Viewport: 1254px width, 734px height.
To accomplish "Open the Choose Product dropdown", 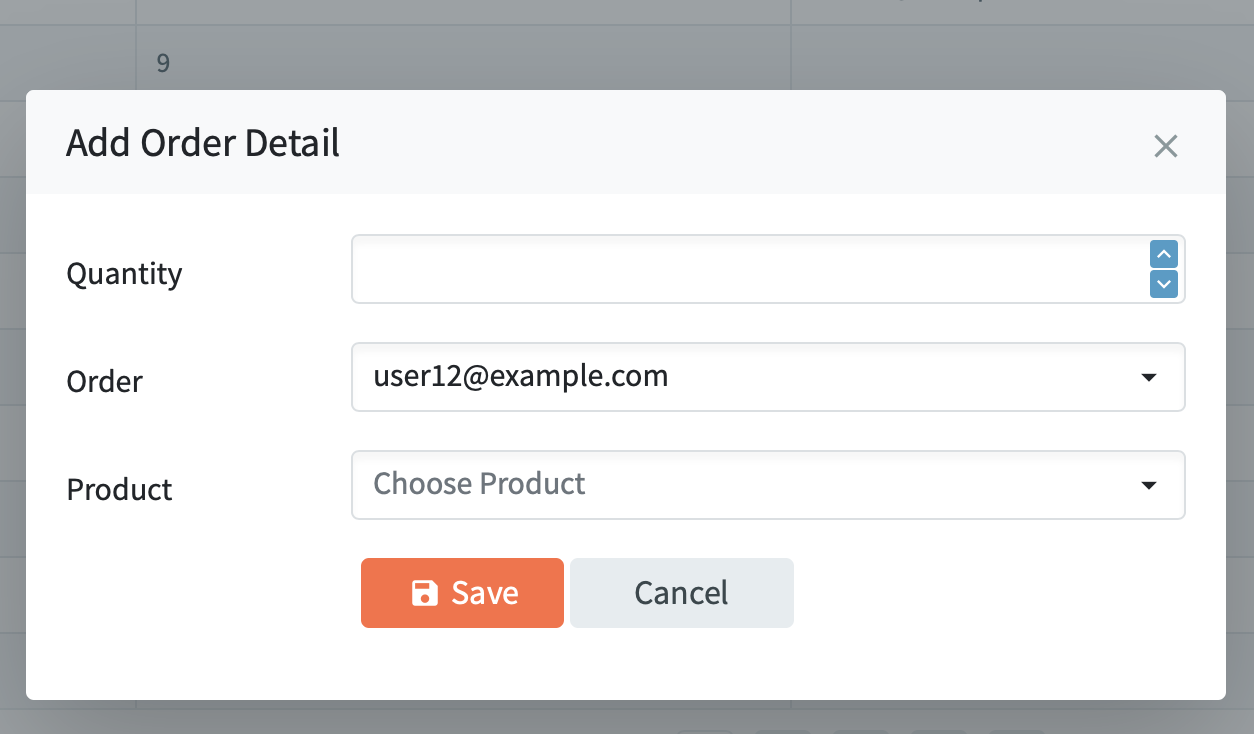I will [768, 485].
